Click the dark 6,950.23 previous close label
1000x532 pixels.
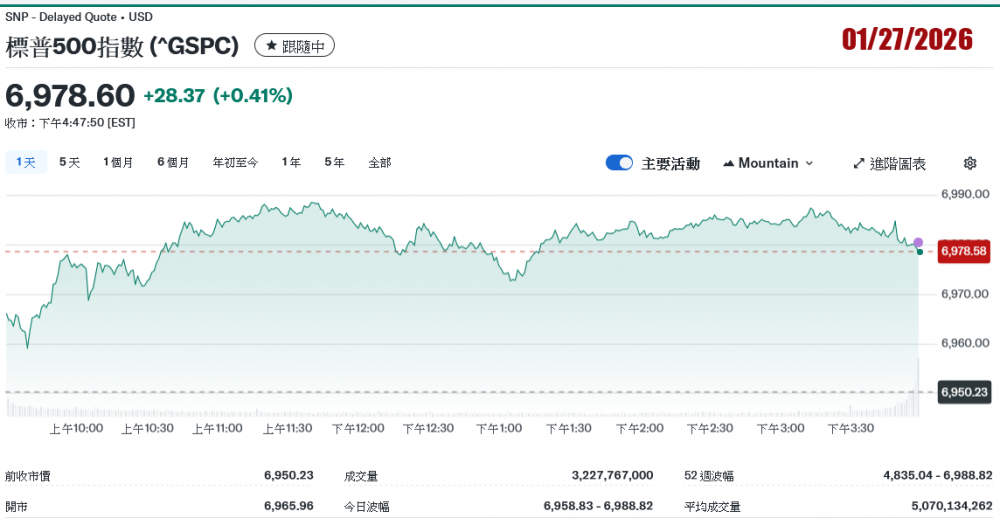pyautogui.click(x=963, y=392)
